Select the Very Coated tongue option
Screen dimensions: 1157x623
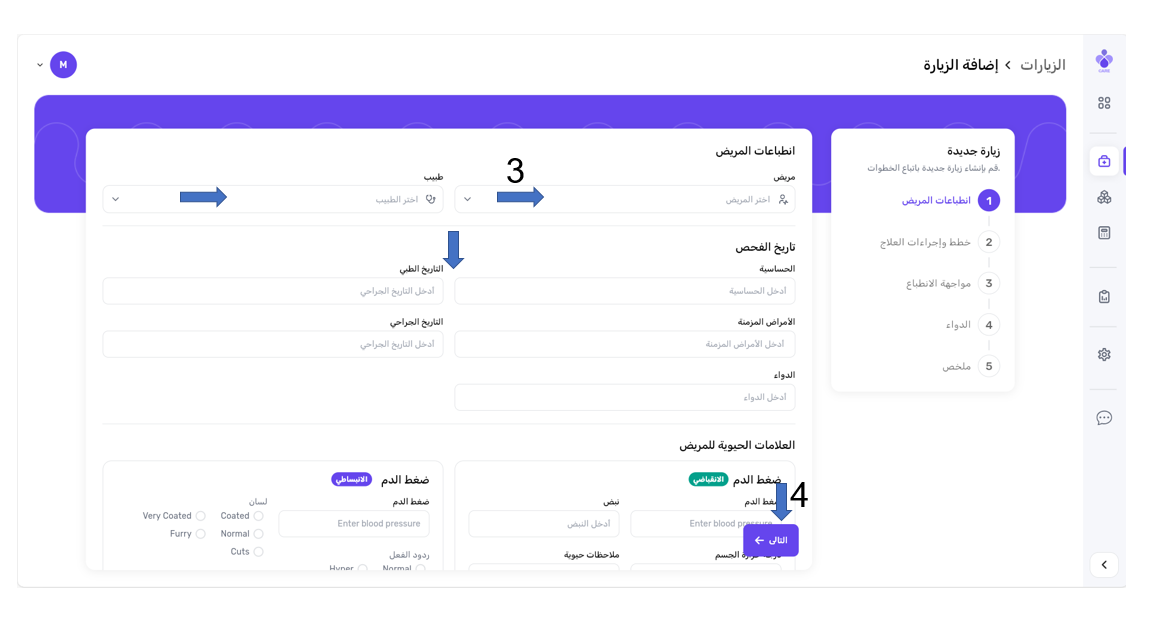coord(200,516)
